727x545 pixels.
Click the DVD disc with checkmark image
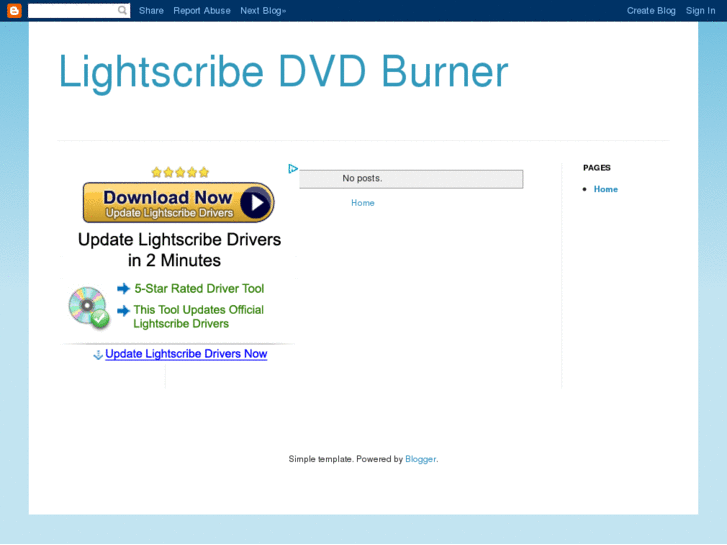(x=89, y=308)
